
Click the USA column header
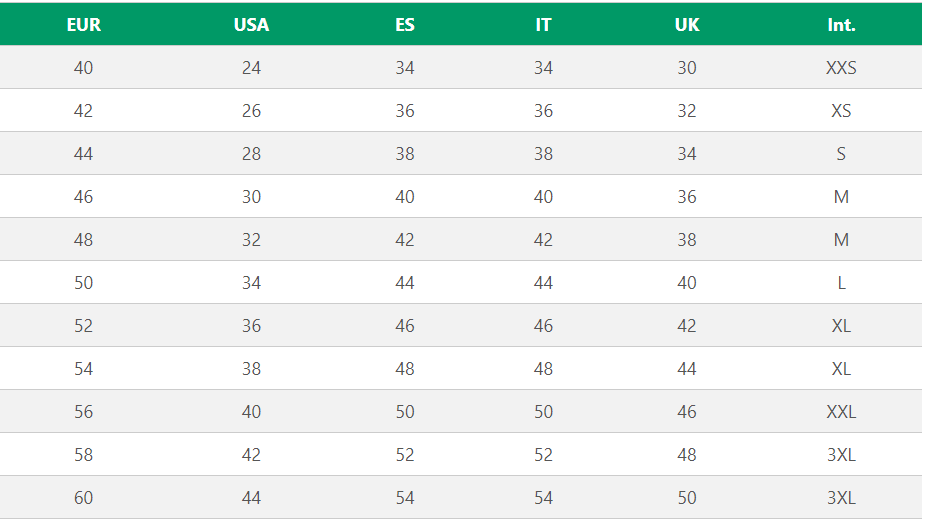coord(251,25)
